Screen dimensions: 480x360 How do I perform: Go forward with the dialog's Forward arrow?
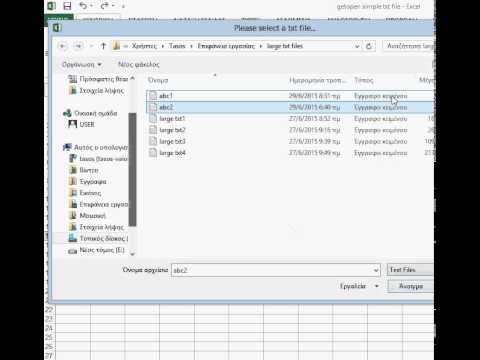[78, 46]
